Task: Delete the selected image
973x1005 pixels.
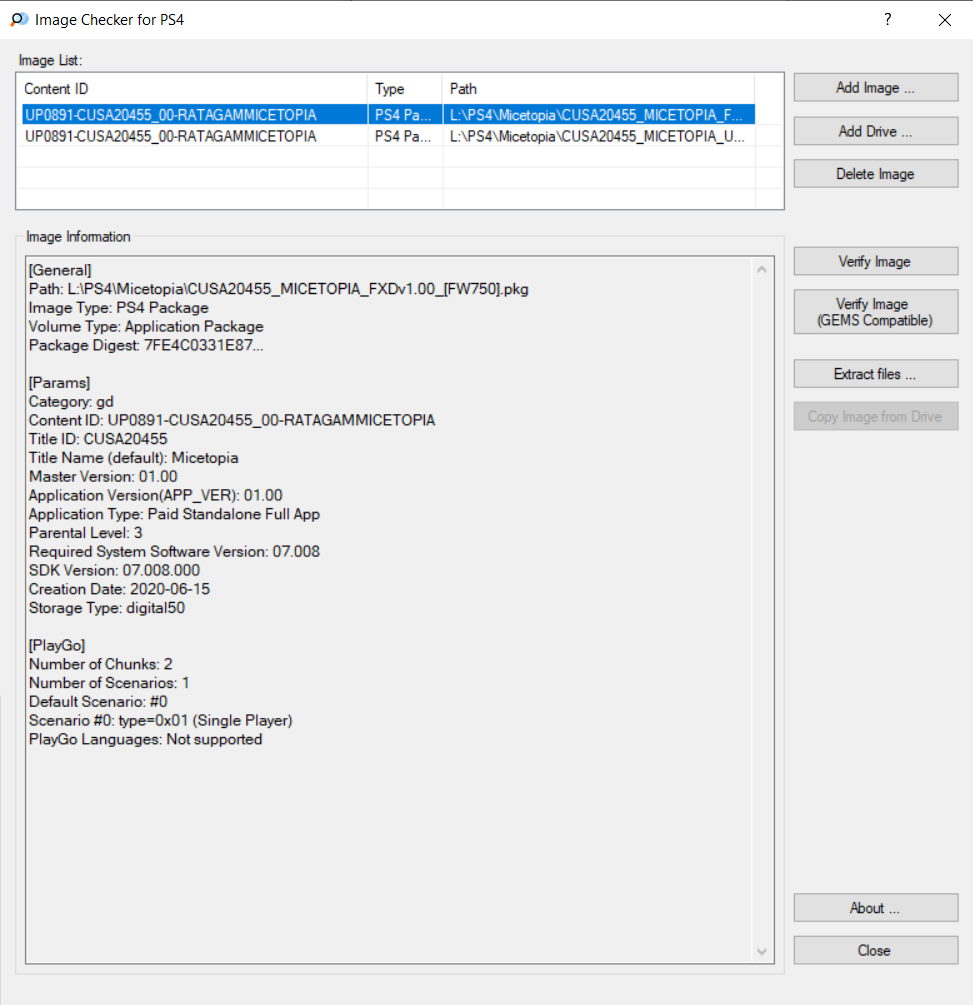Action: click(x=876, y=174)
